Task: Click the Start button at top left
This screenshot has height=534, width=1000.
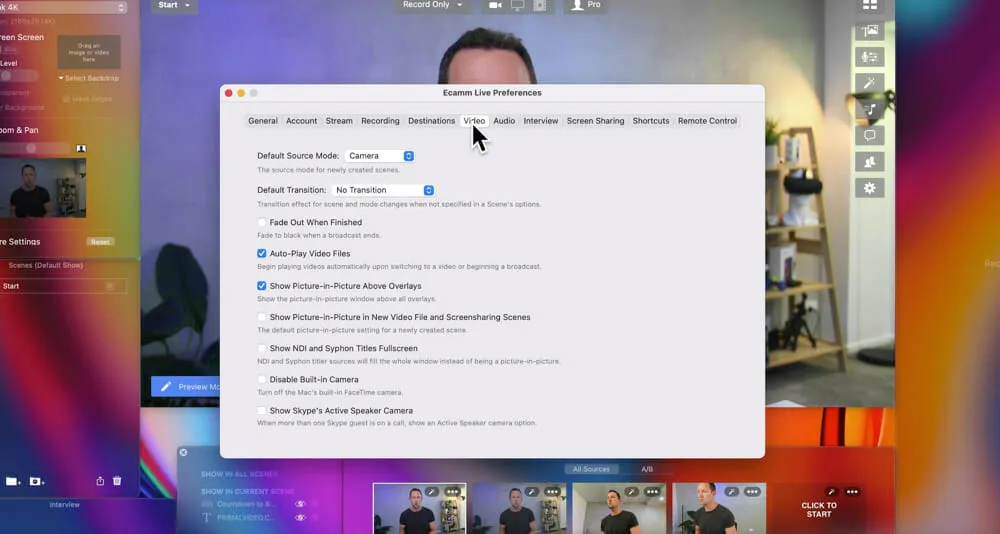Action: click(175, 5)
